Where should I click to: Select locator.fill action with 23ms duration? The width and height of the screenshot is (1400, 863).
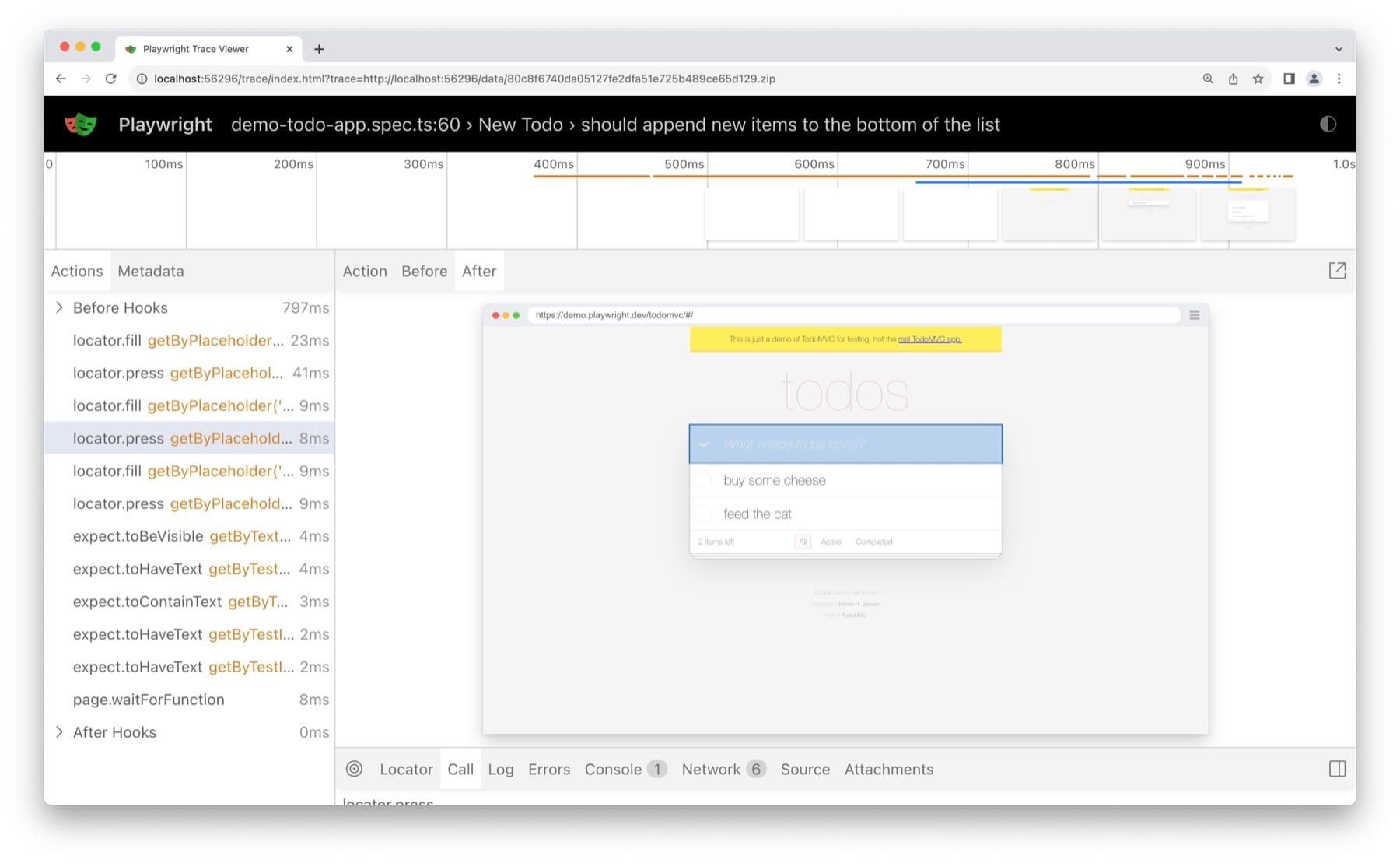[189, 340]
